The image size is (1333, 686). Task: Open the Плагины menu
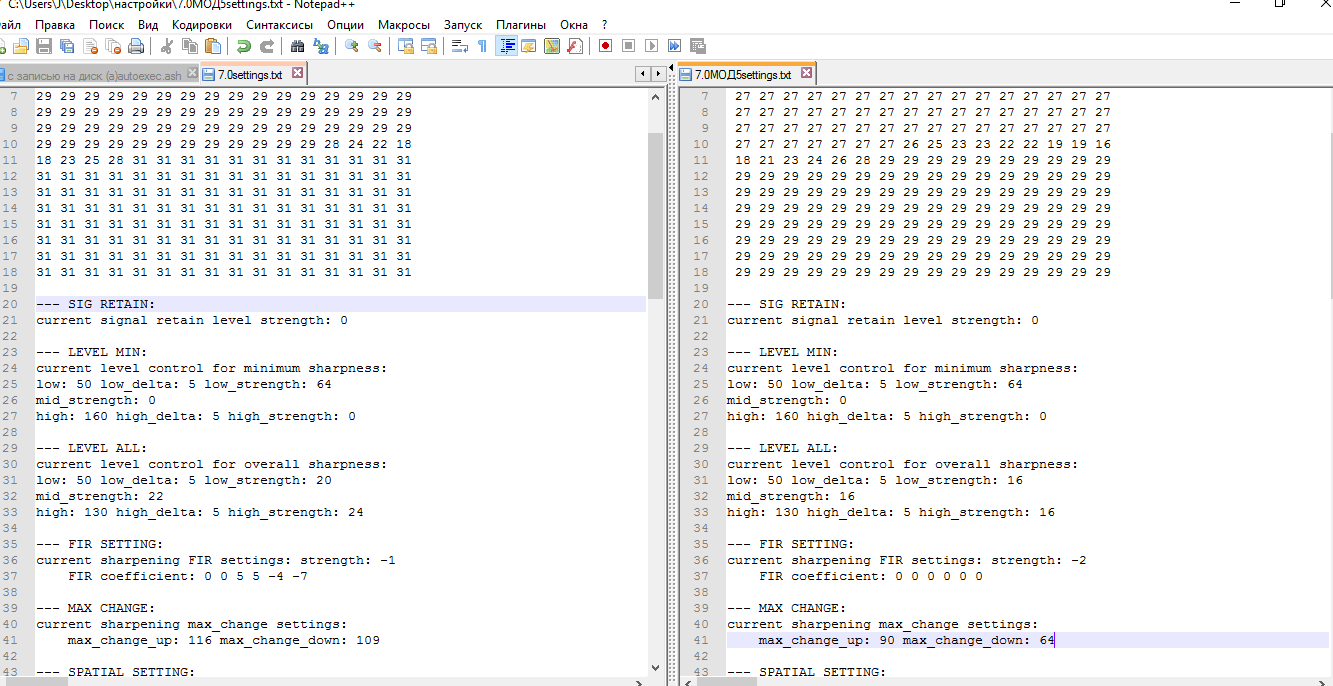[x=521, y=24]
